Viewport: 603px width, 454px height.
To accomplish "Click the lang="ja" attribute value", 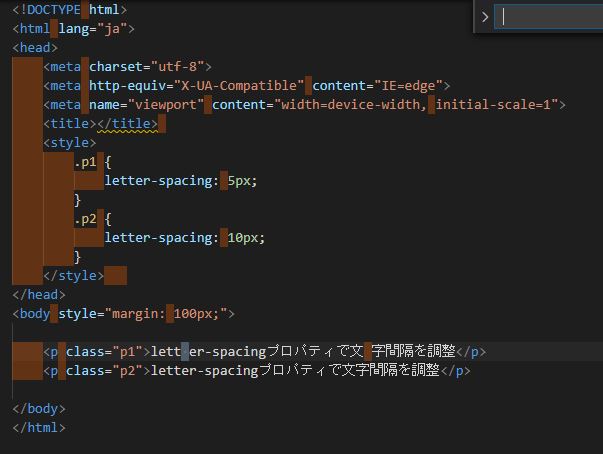I will pos(93,29).
